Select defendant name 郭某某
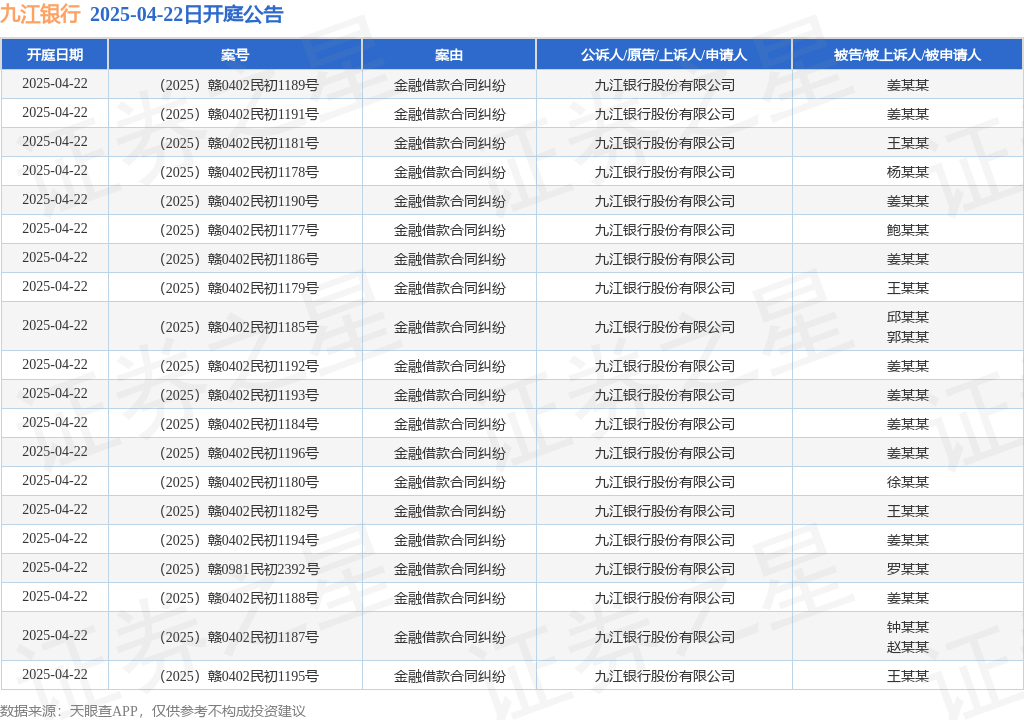 tap(908, 337)
